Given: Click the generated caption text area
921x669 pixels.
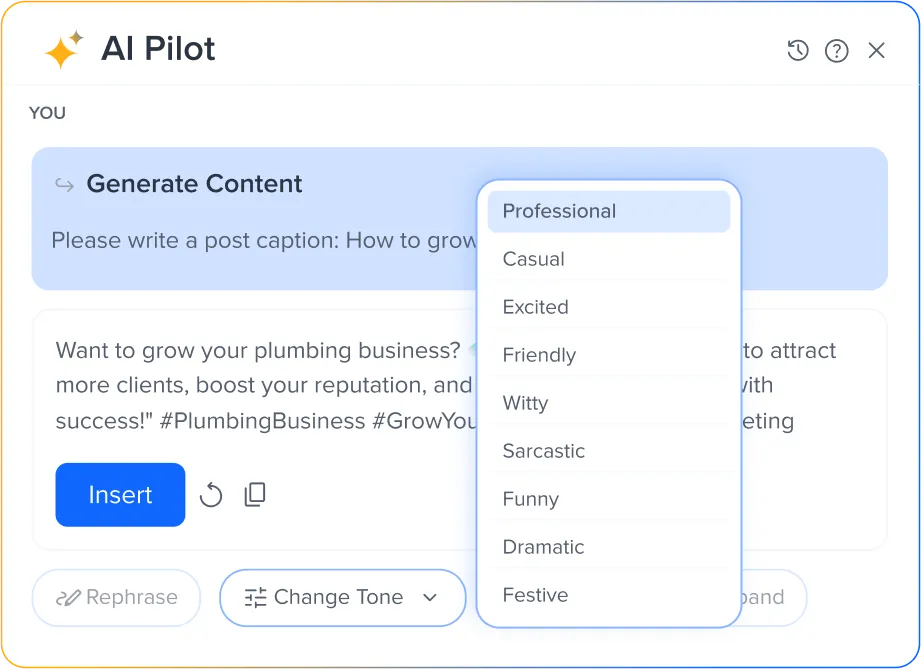Looking at the screenshot, I should point(250,385).
